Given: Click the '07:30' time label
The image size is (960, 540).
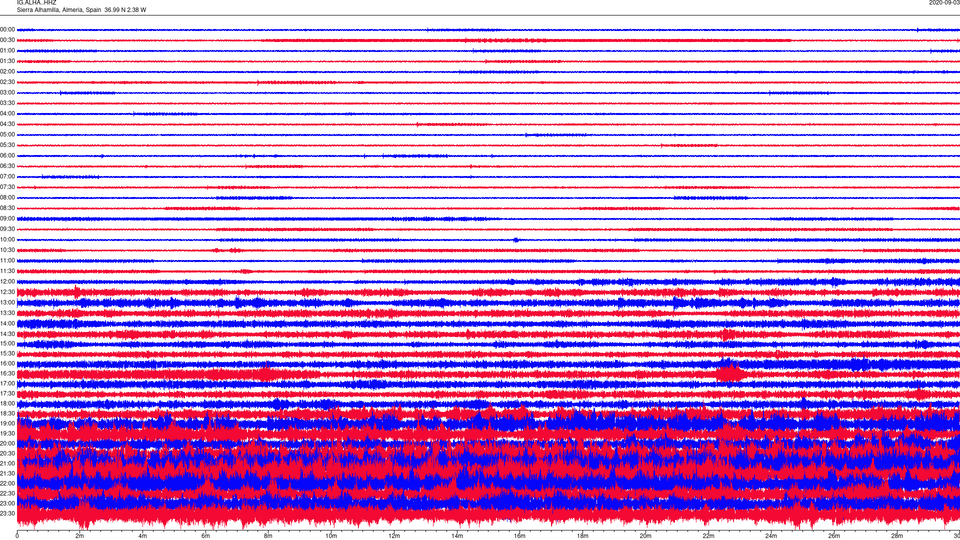Looking at the screenshot, I should (7, 187).
